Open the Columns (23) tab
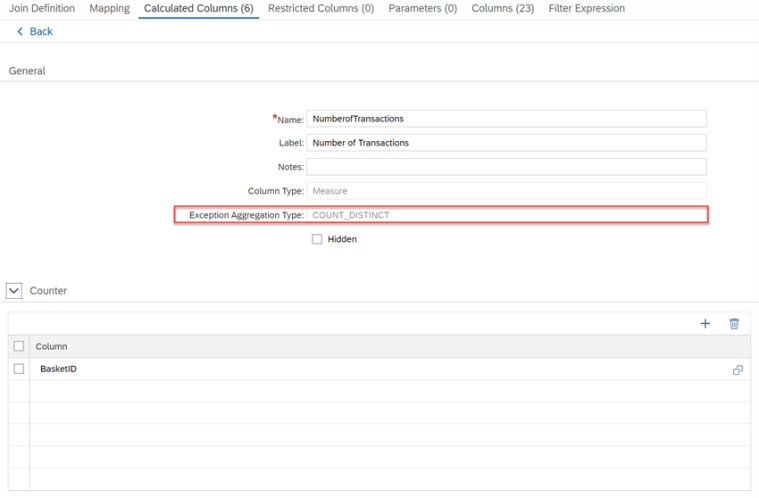759x498 pixels. [x=502, y=9]
